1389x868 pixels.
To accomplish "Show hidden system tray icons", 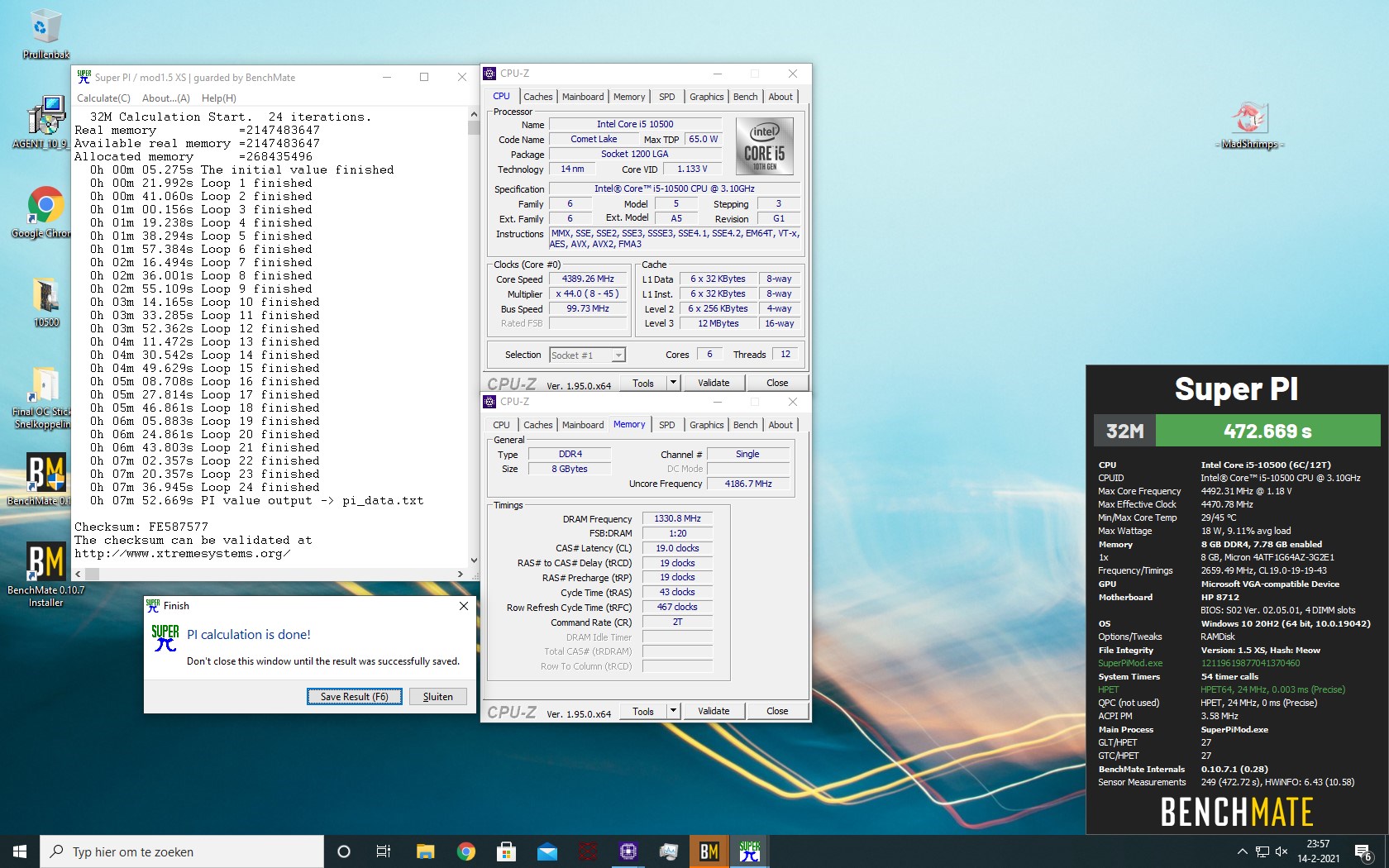I will tap(1242, 851).
